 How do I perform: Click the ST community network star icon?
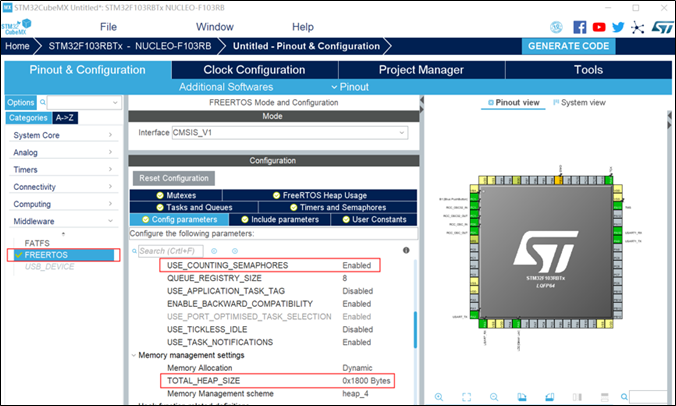point(637,28)
